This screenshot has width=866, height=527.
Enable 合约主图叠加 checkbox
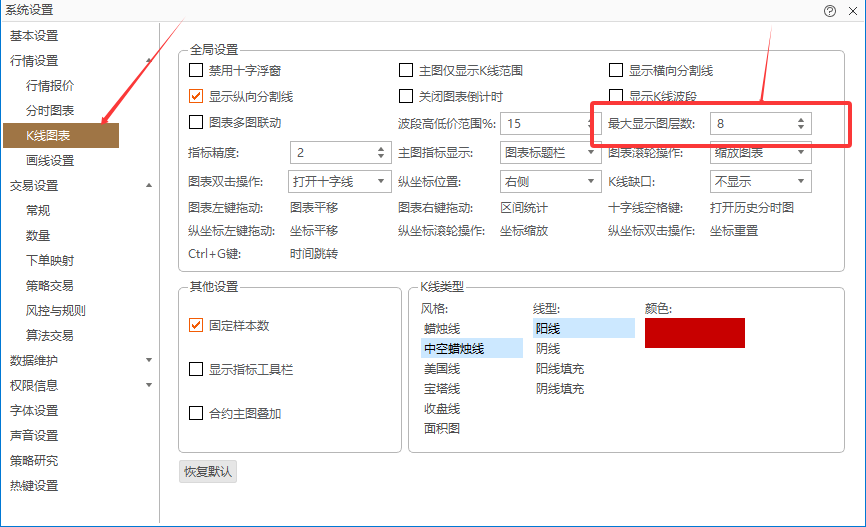(196, 413)
